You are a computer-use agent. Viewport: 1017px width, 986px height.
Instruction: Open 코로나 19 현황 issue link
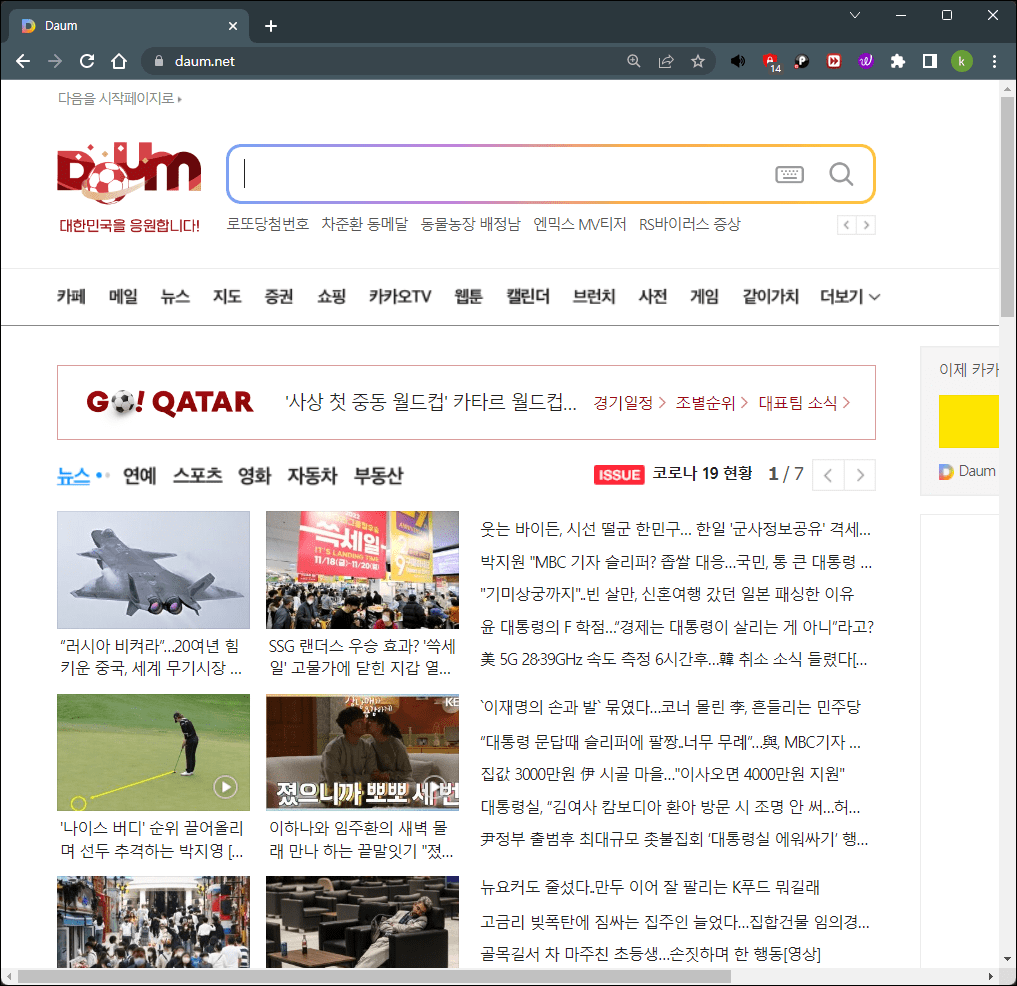702,474
